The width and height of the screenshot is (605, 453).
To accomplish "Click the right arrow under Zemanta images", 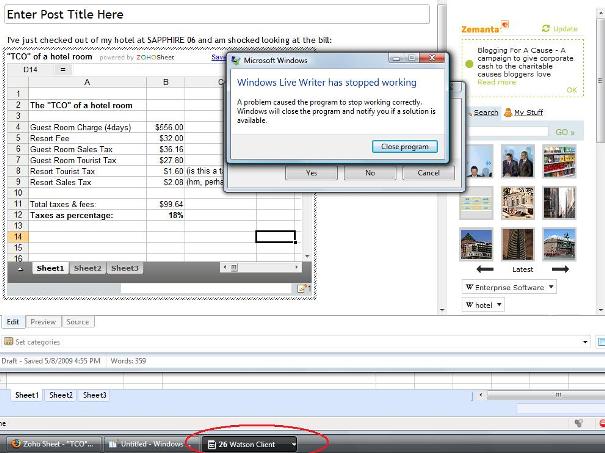I will click(560, 269).
